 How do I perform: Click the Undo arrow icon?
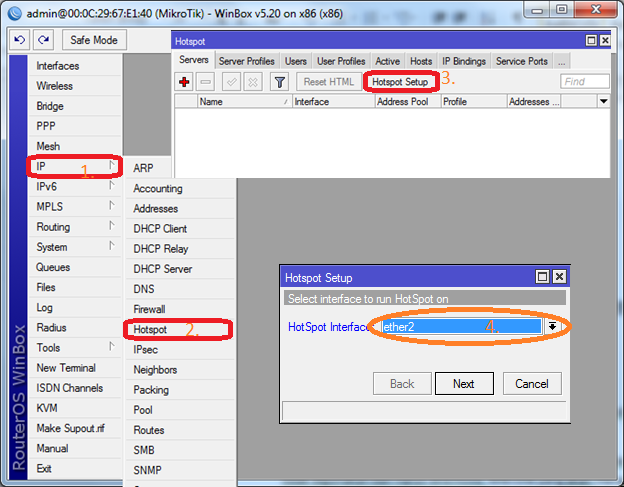[x=19, y=40]
